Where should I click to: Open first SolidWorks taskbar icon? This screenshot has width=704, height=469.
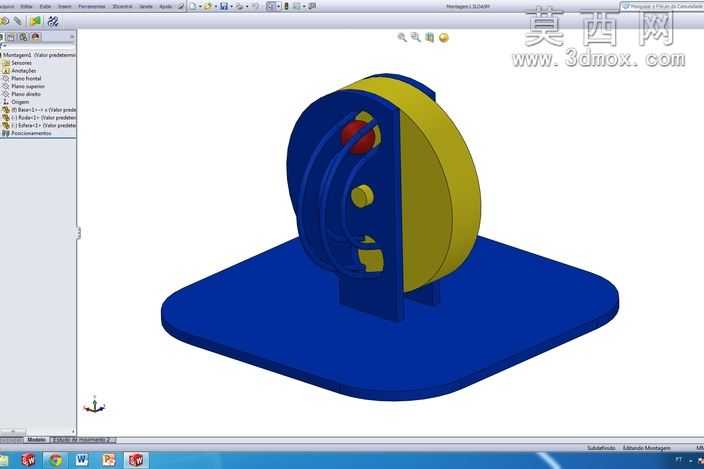coord(28,460)
